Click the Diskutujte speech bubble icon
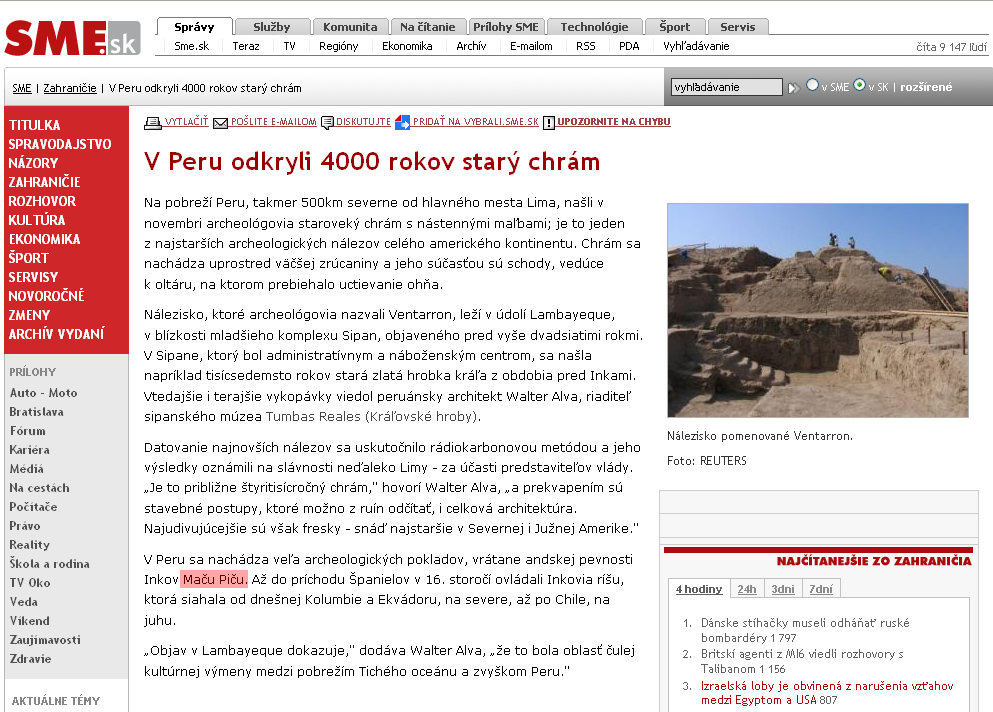The height and width of the screenshot is (712, 993). tap(327, 123)
